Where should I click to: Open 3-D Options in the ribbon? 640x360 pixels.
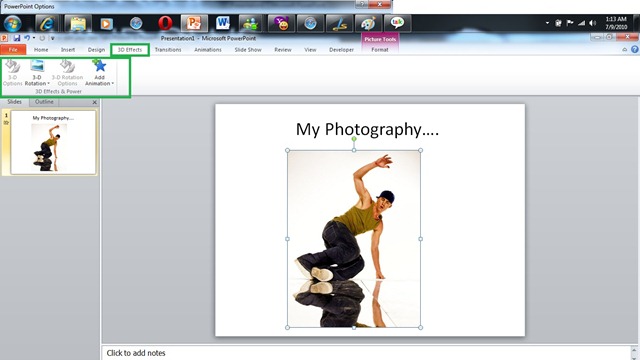pyautogui.click(x=12, y=73)
